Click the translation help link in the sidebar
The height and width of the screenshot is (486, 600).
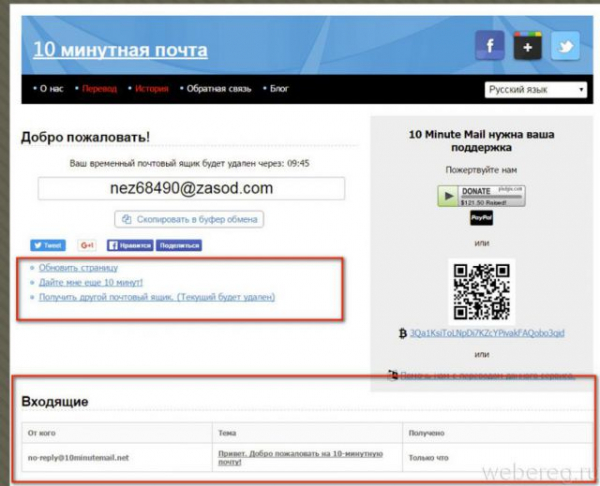coord(487,376)
